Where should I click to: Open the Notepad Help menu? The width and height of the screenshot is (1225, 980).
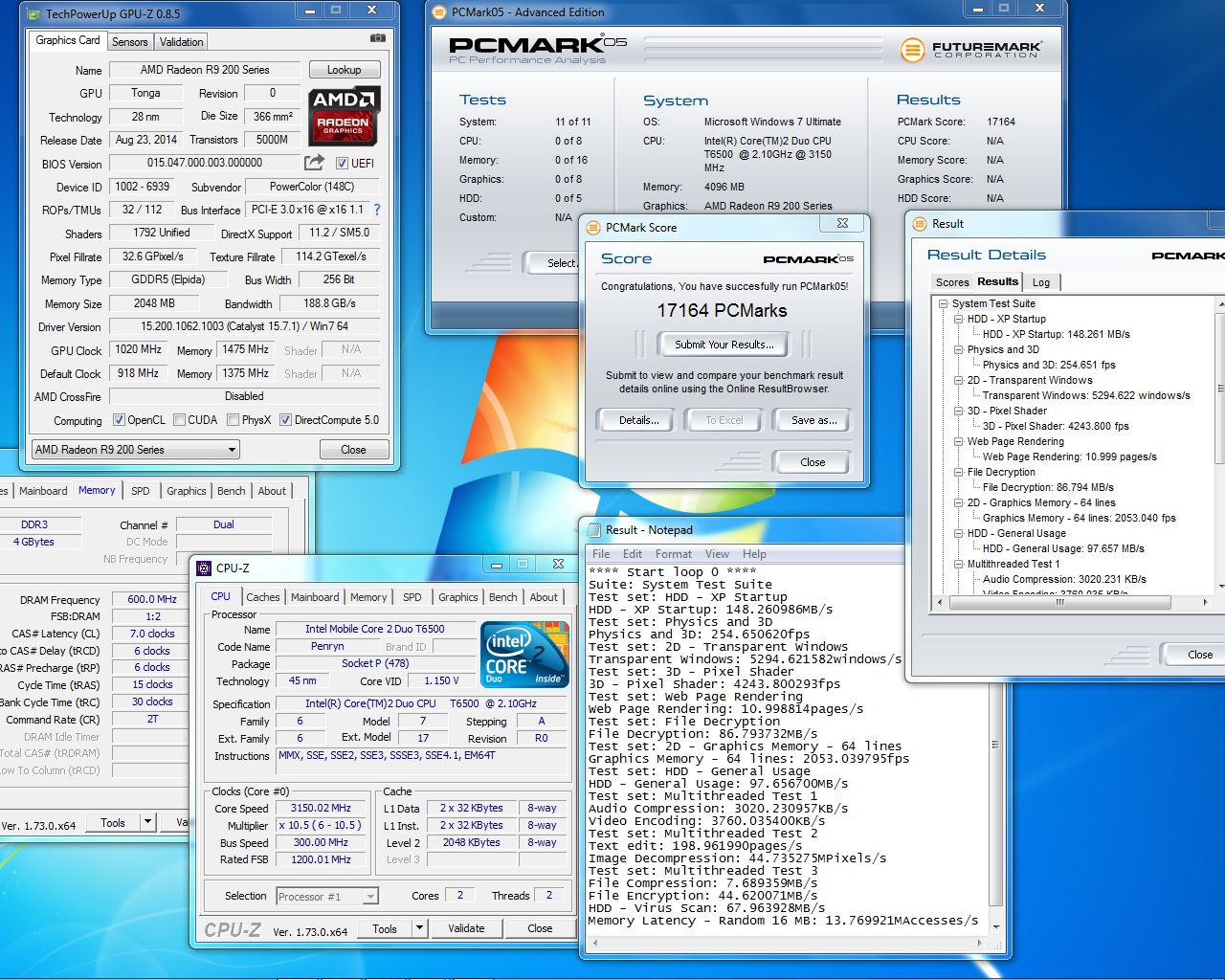pos(754,554)
